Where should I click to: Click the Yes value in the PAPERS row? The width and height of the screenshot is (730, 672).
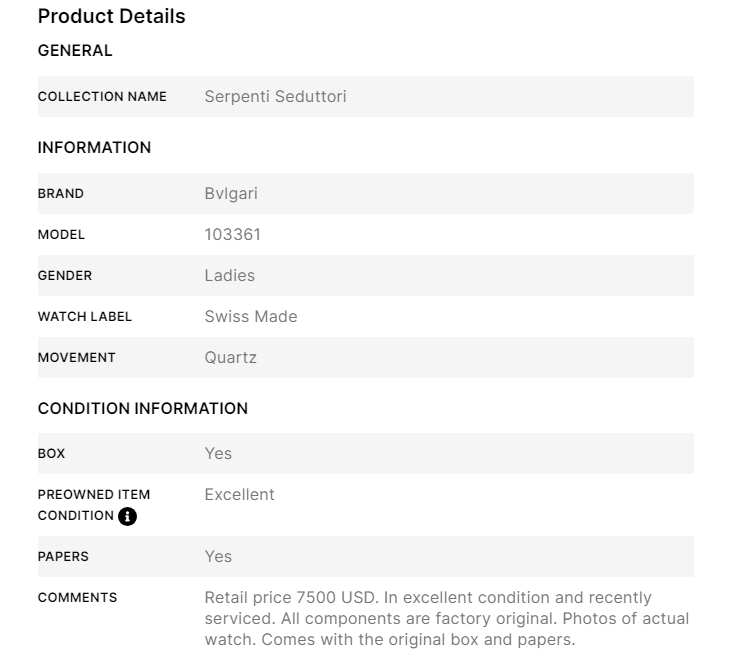click(218, 557)
